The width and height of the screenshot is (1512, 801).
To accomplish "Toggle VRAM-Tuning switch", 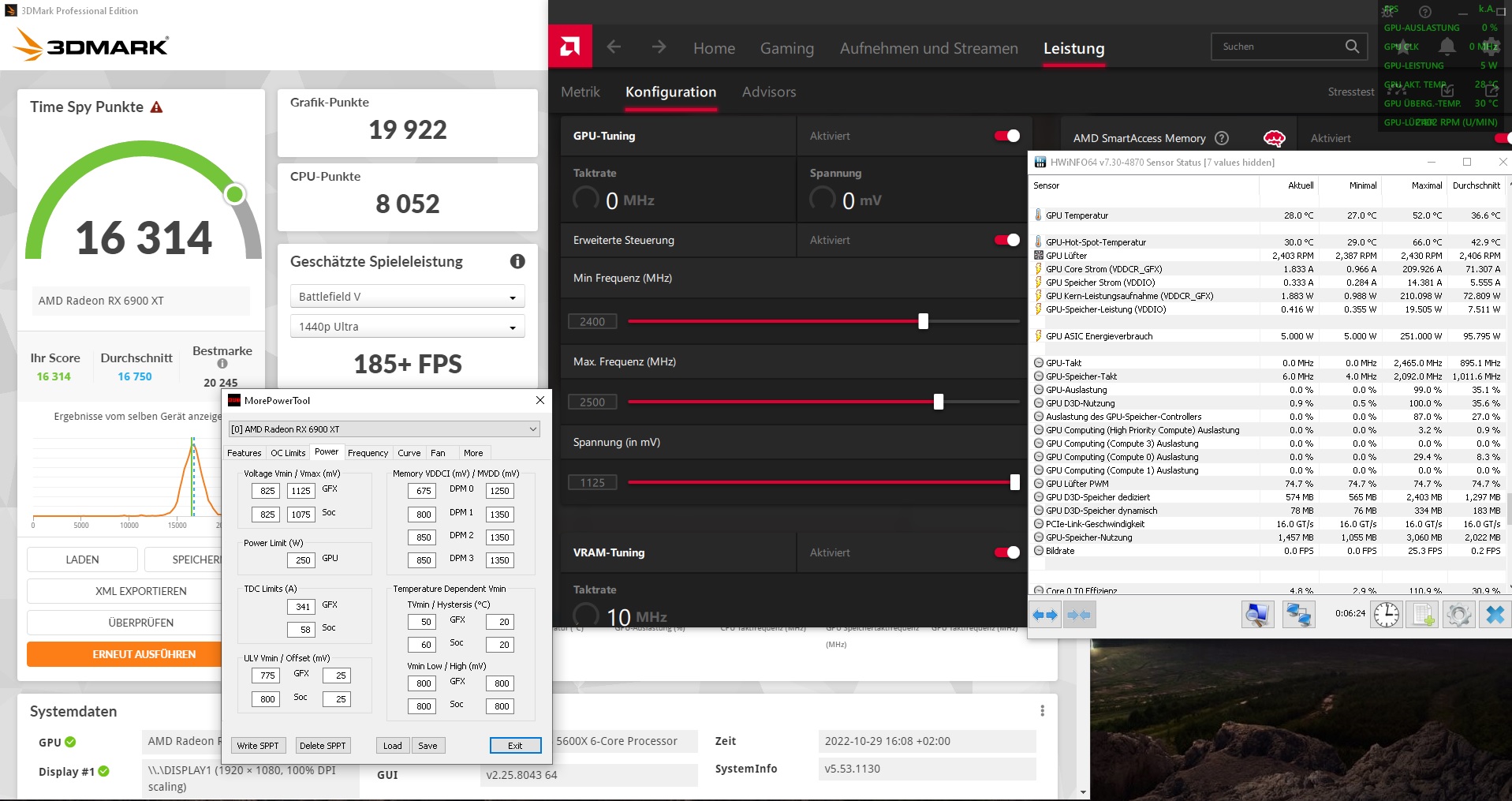I will 1007,552.
